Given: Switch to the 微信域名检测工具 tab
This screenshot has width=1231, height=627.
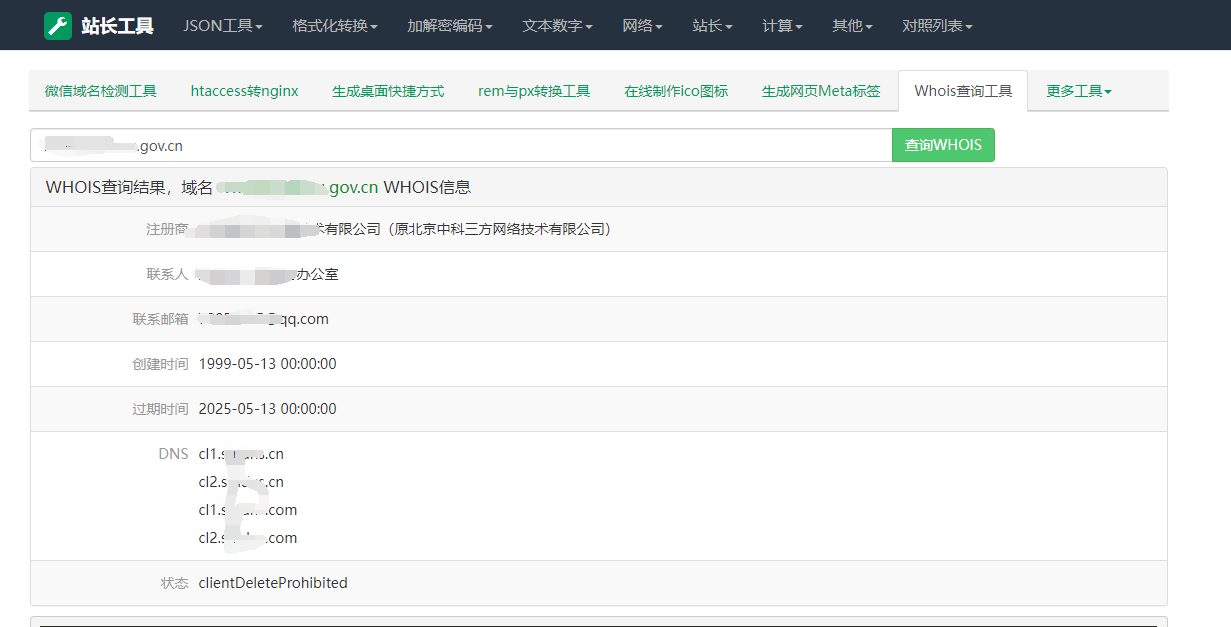Looking at the screenshot, I should click(x=101, y=91).
